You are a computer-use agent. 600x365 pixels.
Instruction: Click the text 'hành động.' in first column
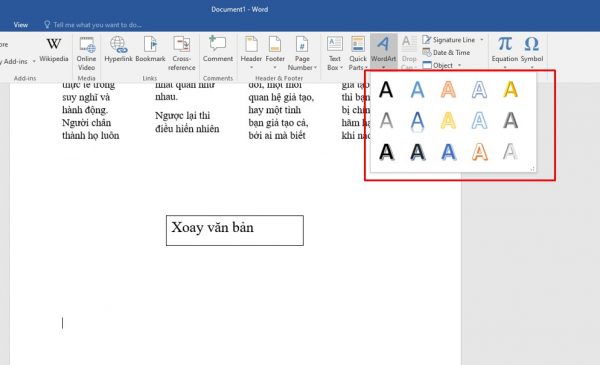pos(85,110)
